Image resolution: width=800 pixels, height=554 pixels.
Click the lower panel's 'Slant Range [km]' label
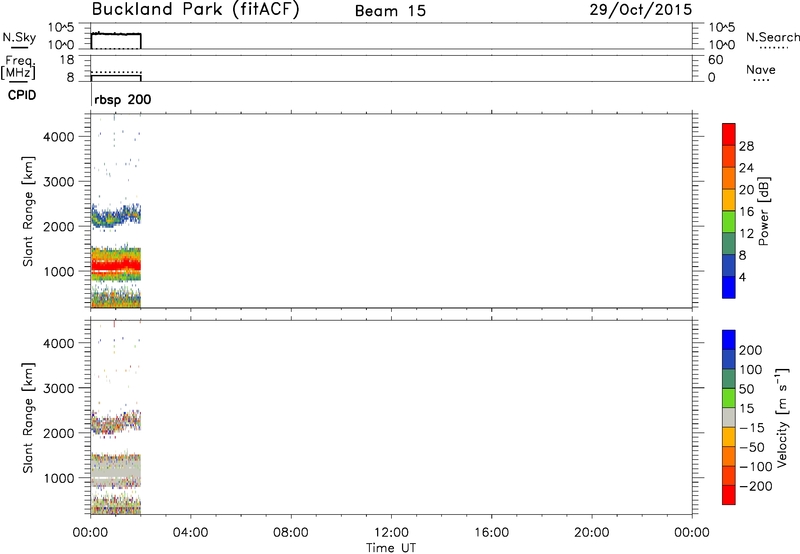click(x=28, y=417)
